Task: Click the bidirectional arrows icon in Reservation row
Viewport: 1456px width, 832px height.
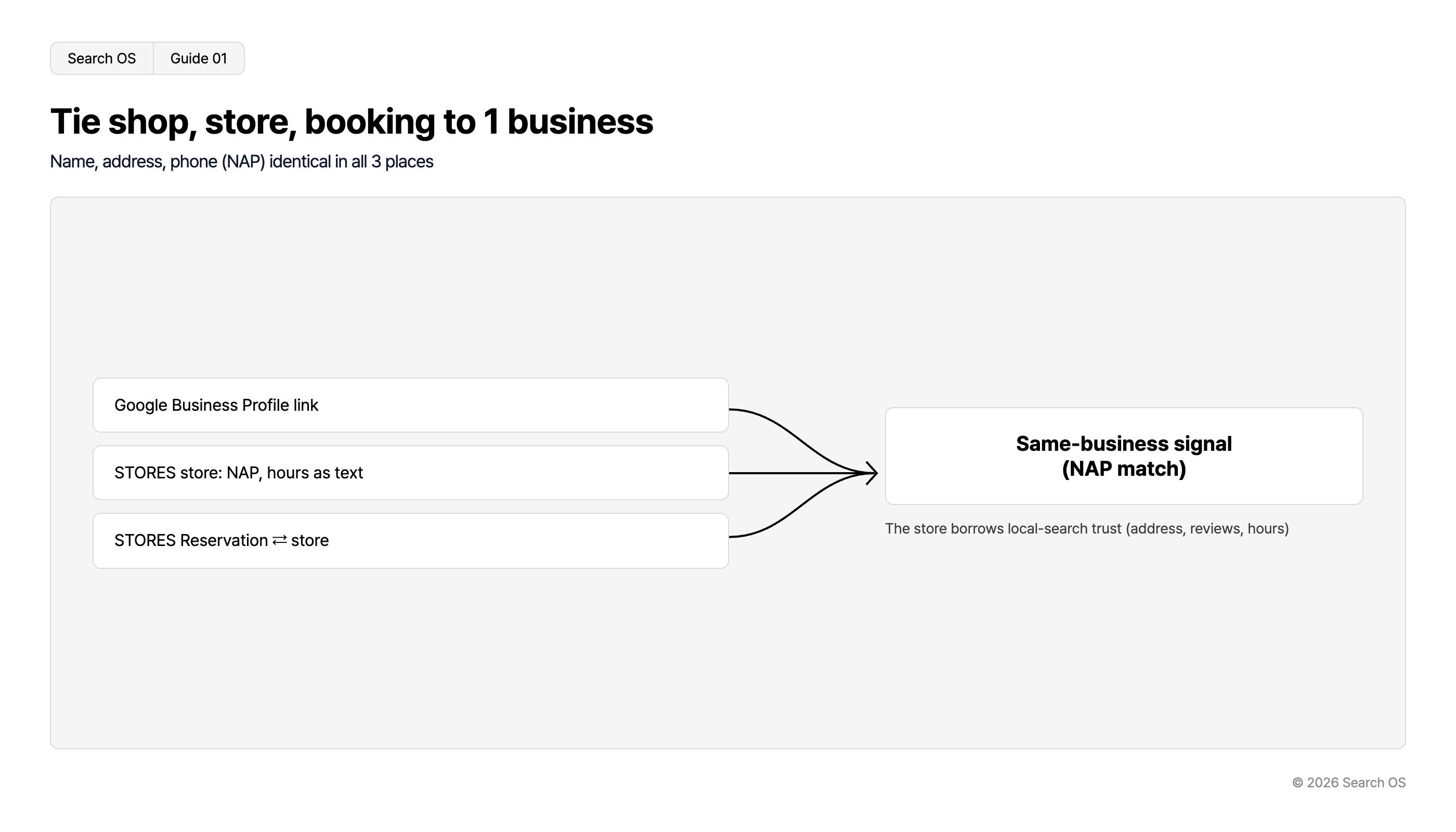Action: (x=279, y=541)
